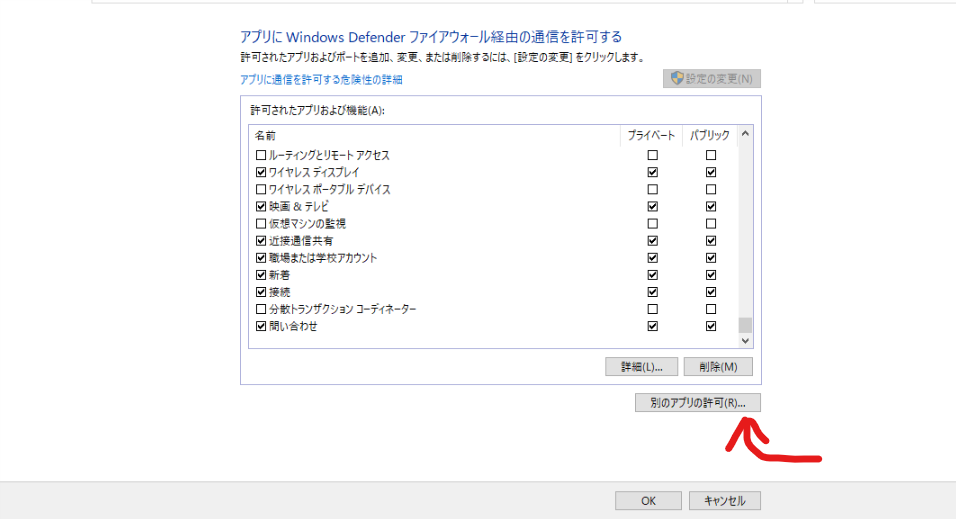
Task: Enable プライベート for ワイヤレス ポータブル デバイス
Action: [x=653, y=189]
